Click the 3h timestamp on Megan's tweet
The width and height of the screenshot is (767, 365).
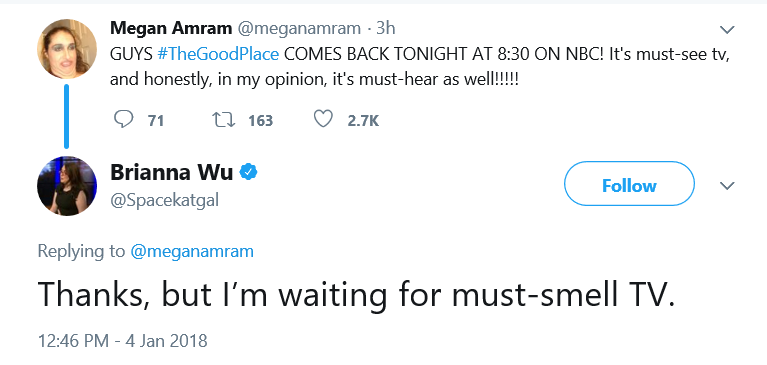[385, 28]
